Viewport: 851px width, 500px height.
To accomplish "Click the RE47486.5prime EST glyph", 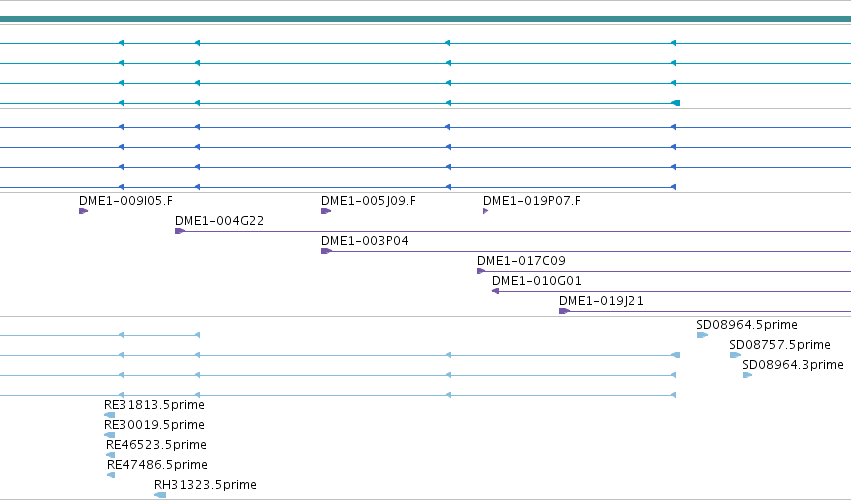I will 111,475.
